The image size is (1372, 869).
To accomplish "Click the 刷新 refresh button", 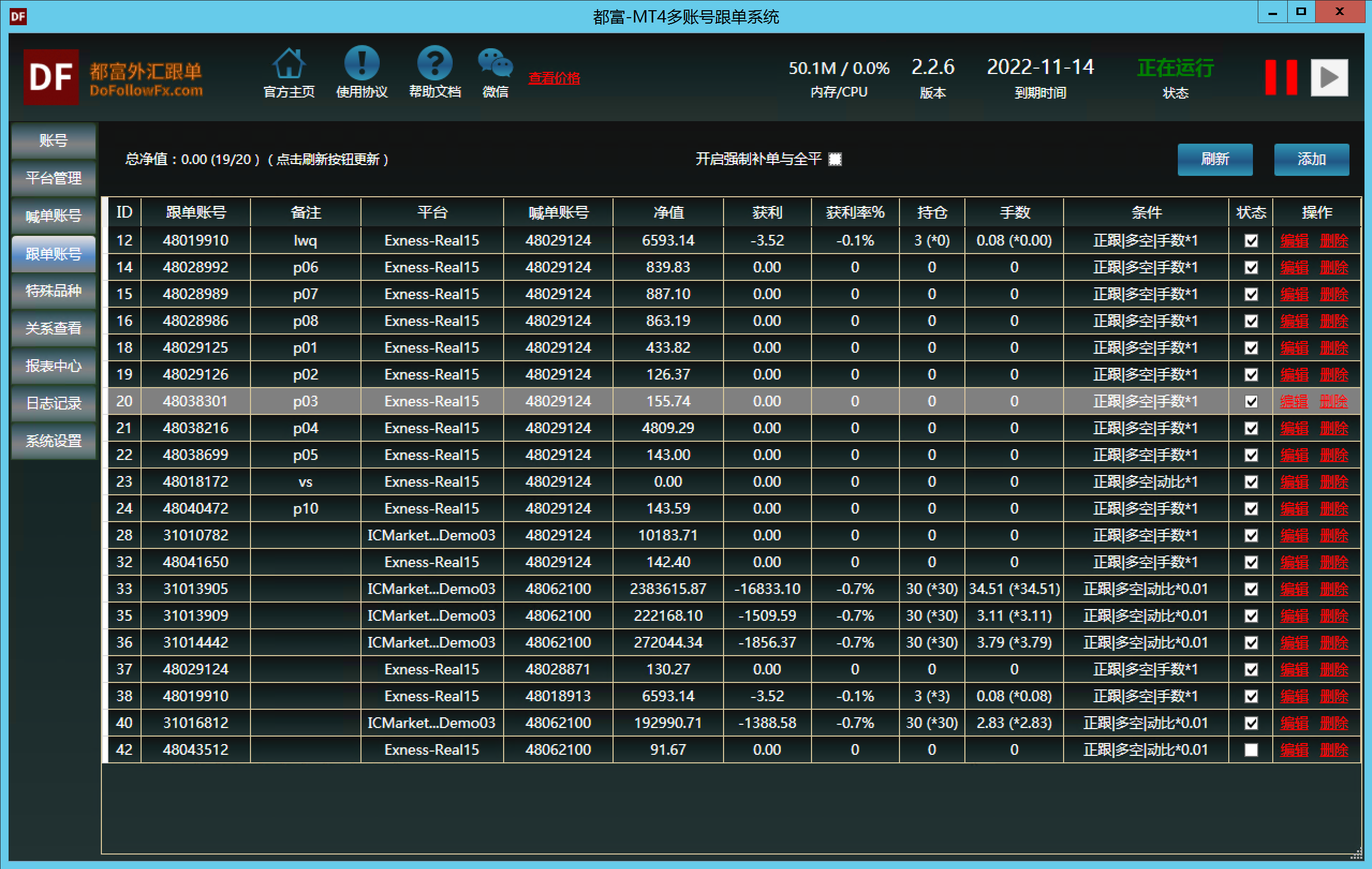I will [x=1214, y=159].
